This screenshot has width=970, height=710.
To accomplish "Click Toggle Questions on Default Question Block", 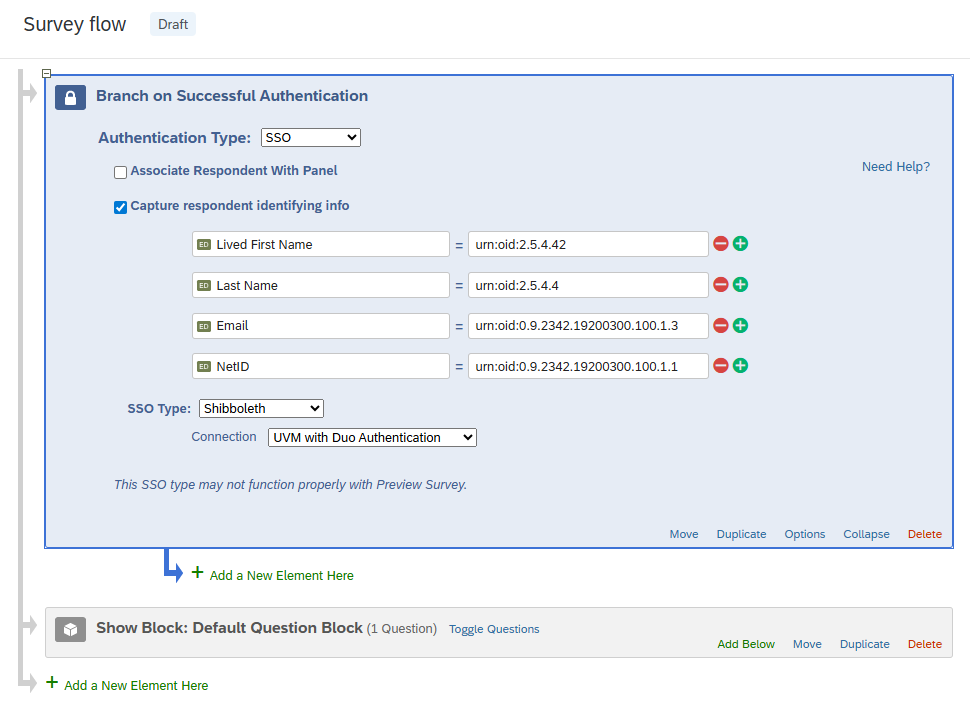I will pos(494,629).
